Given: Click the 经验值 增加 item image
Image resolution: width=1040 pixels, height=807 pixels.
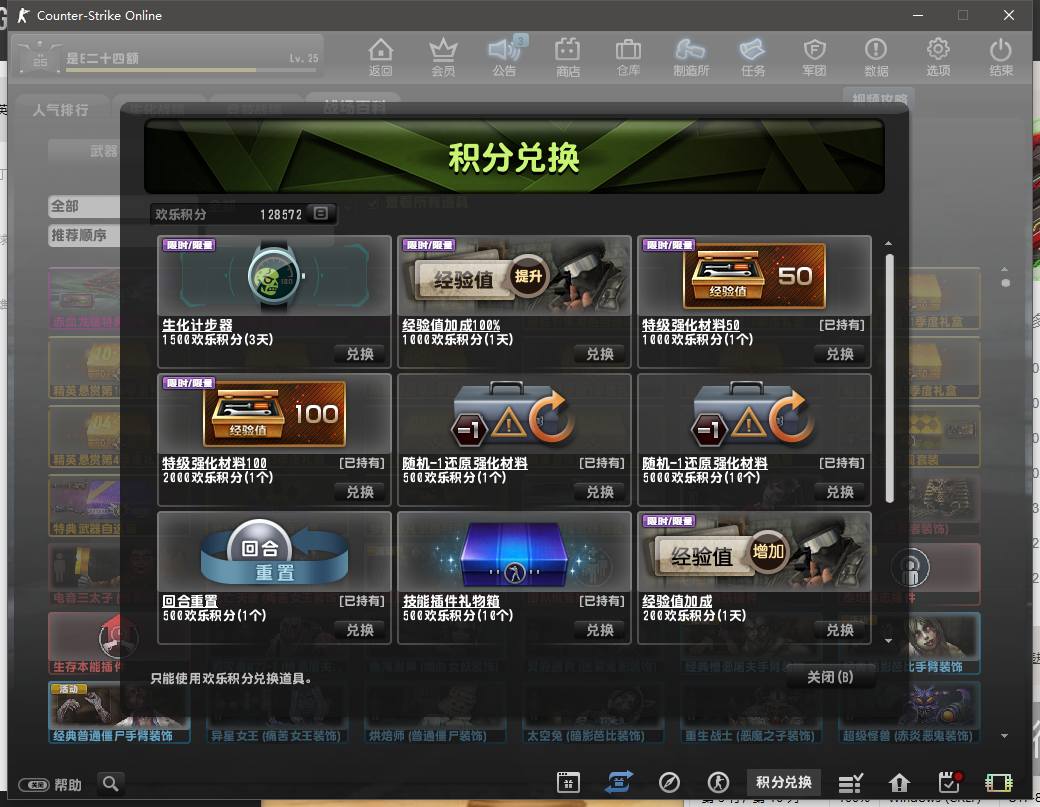Looking at the screenshot, I should click(x=755, y=552).
